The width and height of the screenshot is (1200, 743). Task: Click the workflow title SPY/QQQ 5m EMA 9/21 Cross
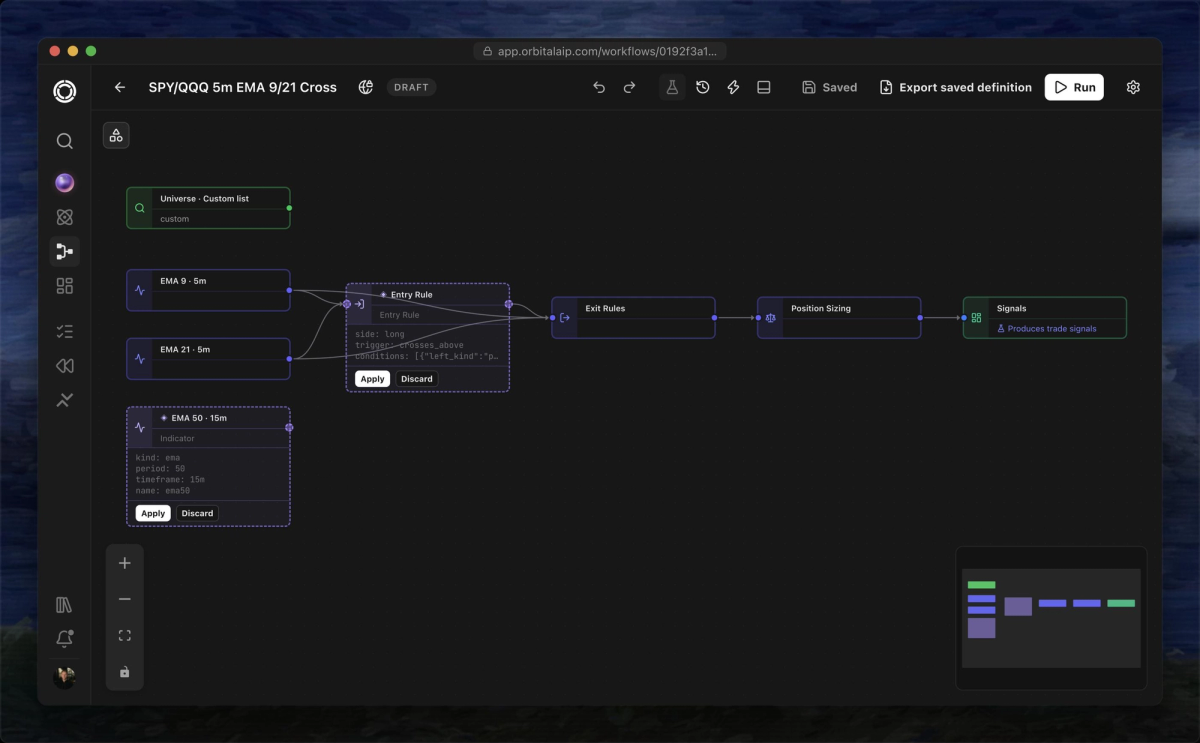pos(243,87)
